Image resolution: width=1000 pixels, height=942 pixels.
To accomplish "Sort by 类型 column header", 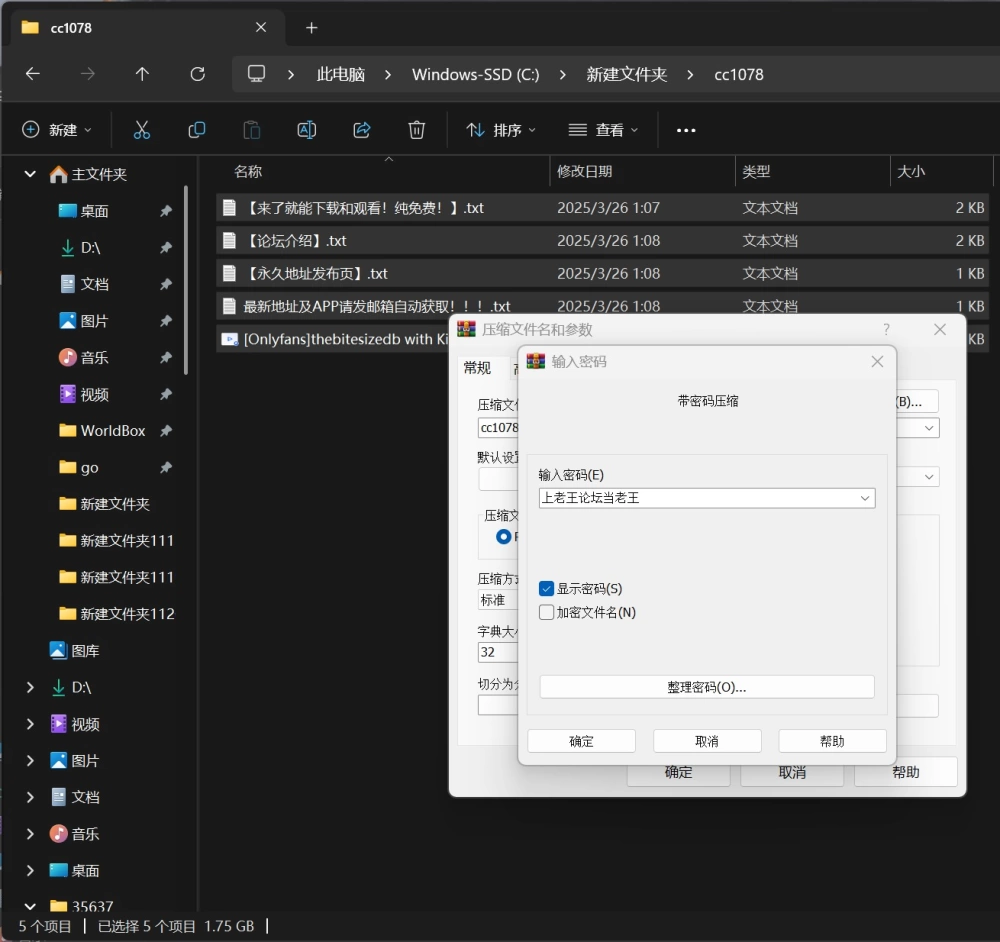I will pos(756,171).
